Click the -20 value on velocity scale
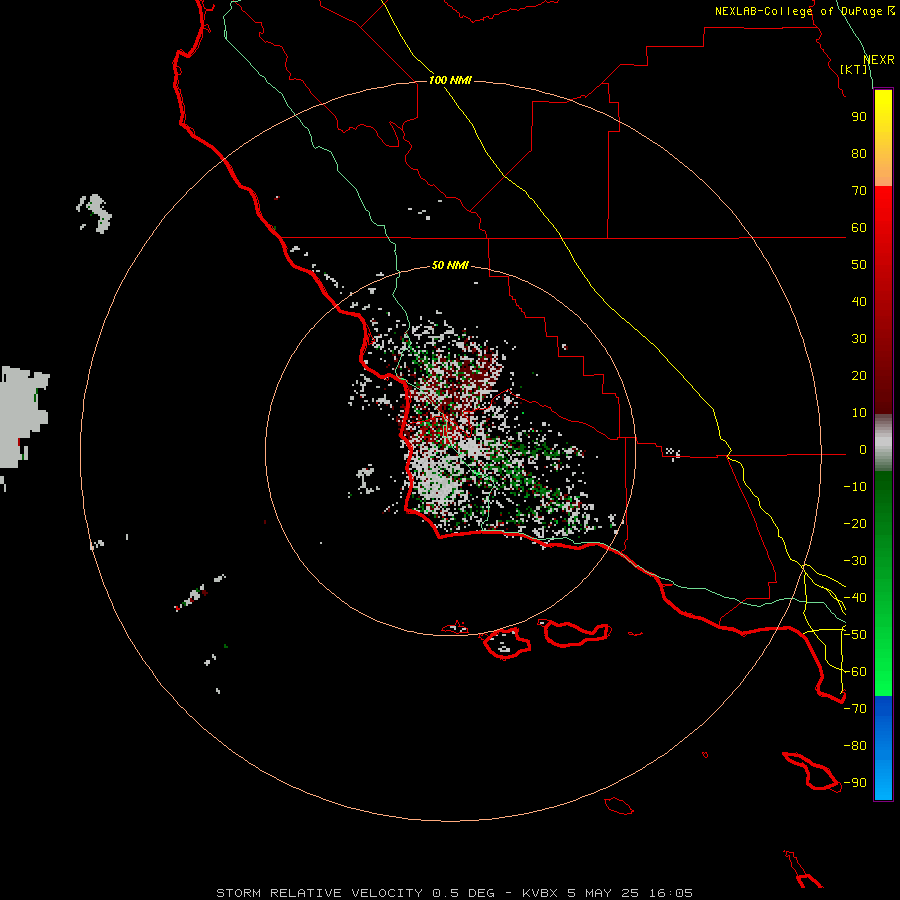Image resolution: width=900 pixels, height=900 pixels. click(x=855, y=523)
